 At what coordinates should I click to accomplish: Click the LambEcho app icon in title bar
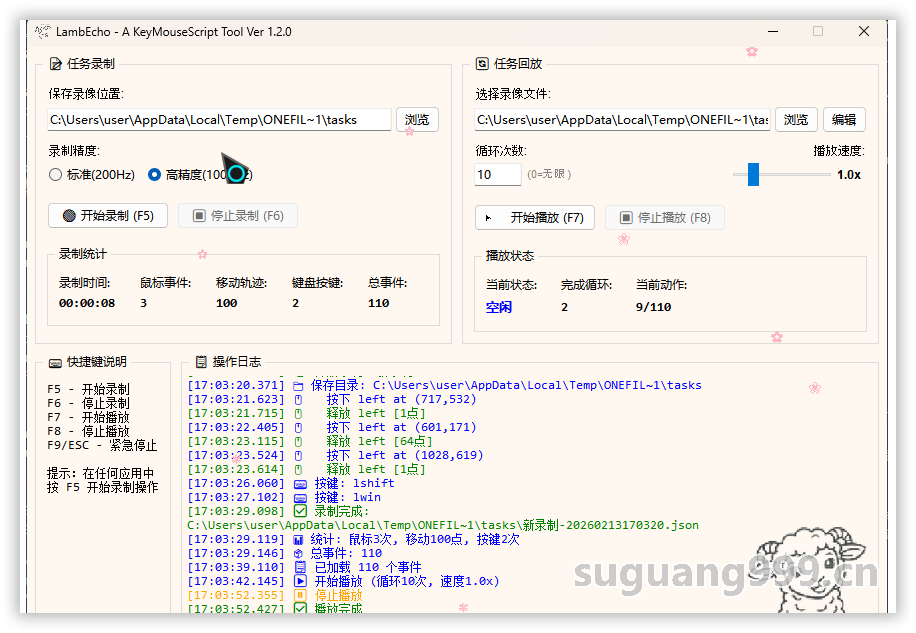(42, 32)
